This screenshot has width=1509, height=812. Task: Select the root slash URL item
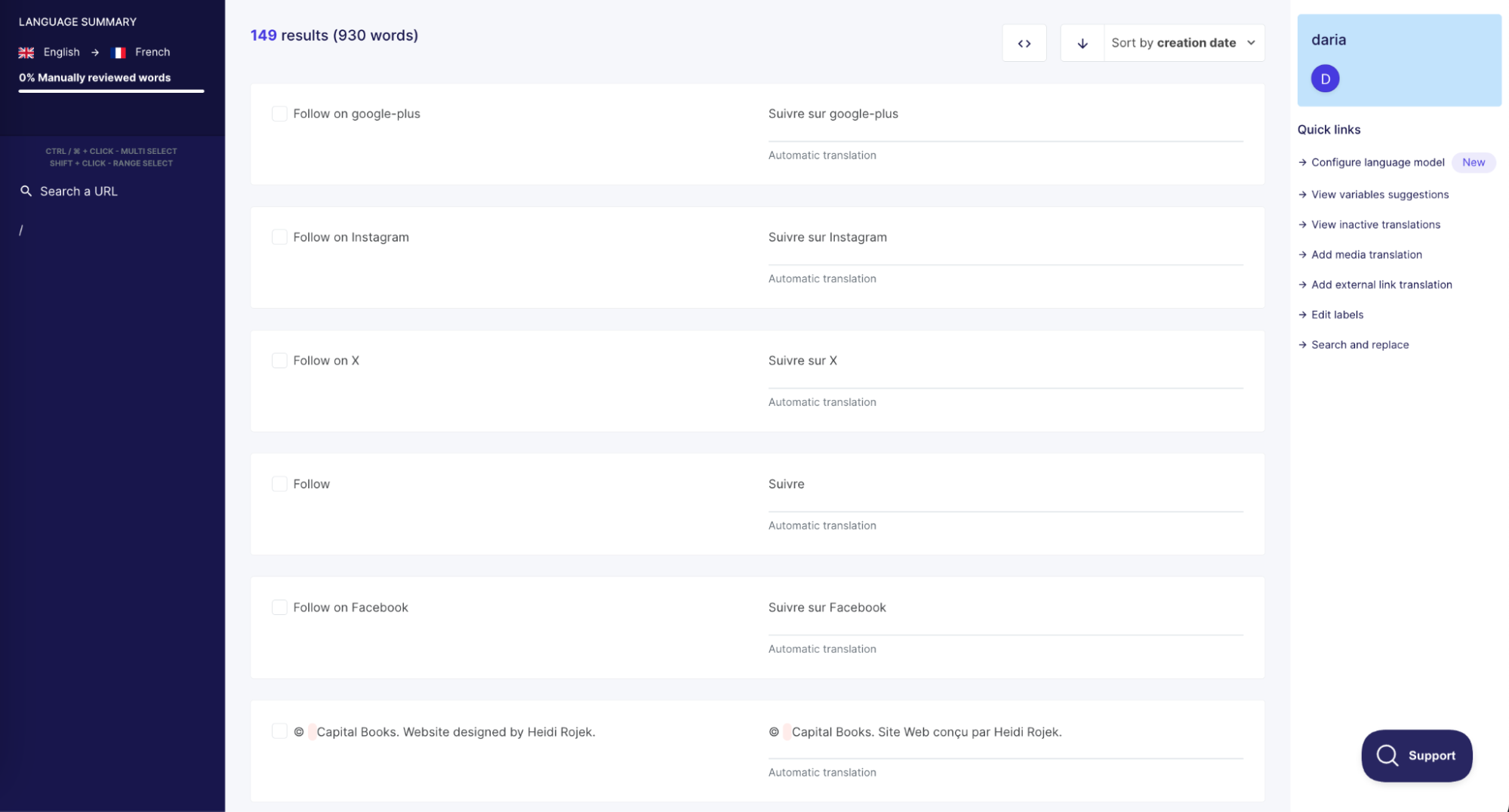pyautogui.click(x=21, y=230)
